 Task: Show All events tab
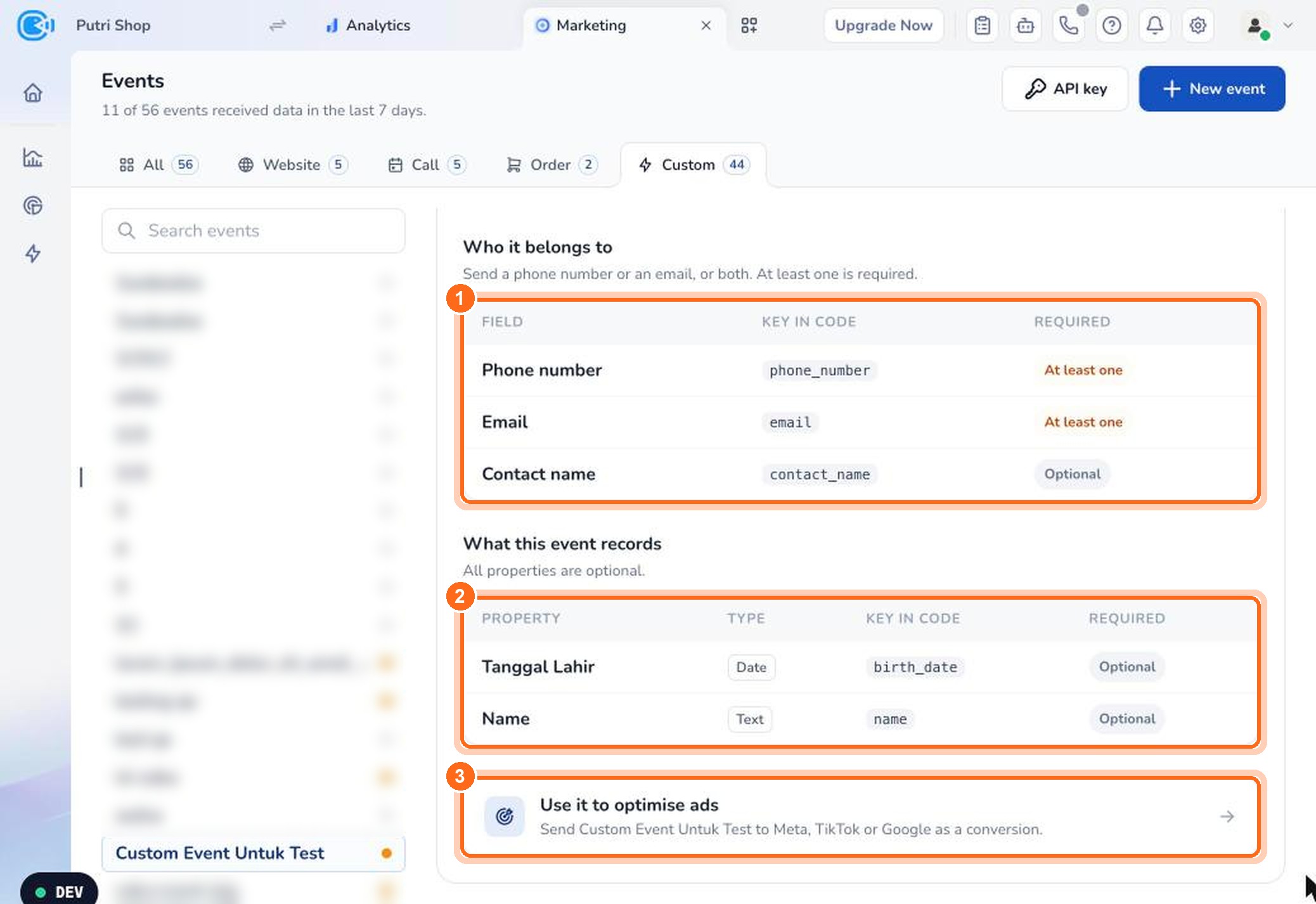(158, 165)
